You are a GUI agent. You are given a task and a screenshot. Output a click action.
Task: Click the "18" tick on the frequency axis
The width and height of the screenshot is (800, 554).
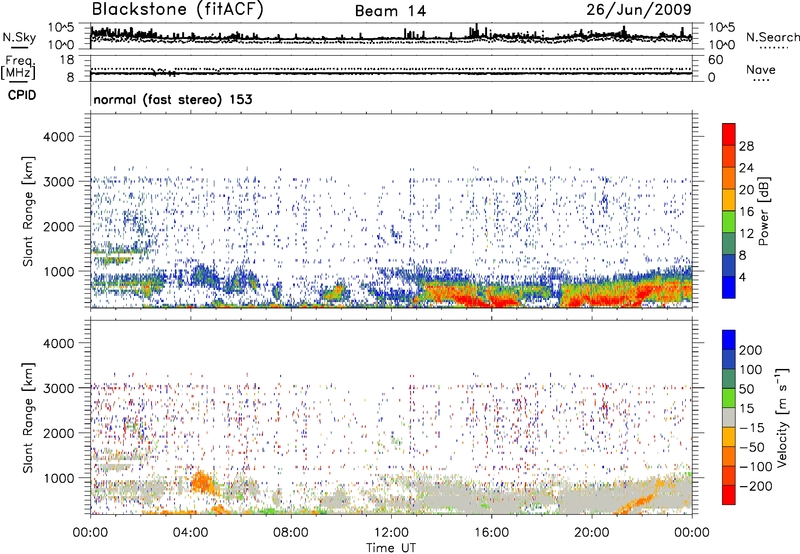pos(67,60)
